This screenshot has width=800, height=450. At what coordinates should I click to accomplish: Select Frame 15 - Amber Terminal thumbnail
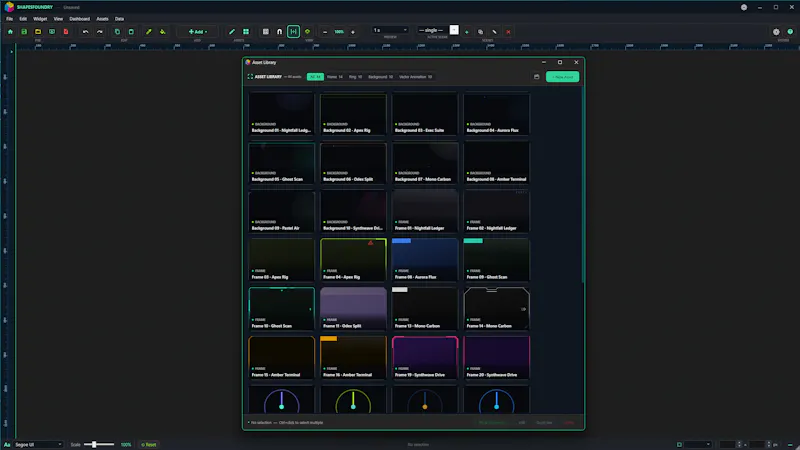(x=282, y=358)
